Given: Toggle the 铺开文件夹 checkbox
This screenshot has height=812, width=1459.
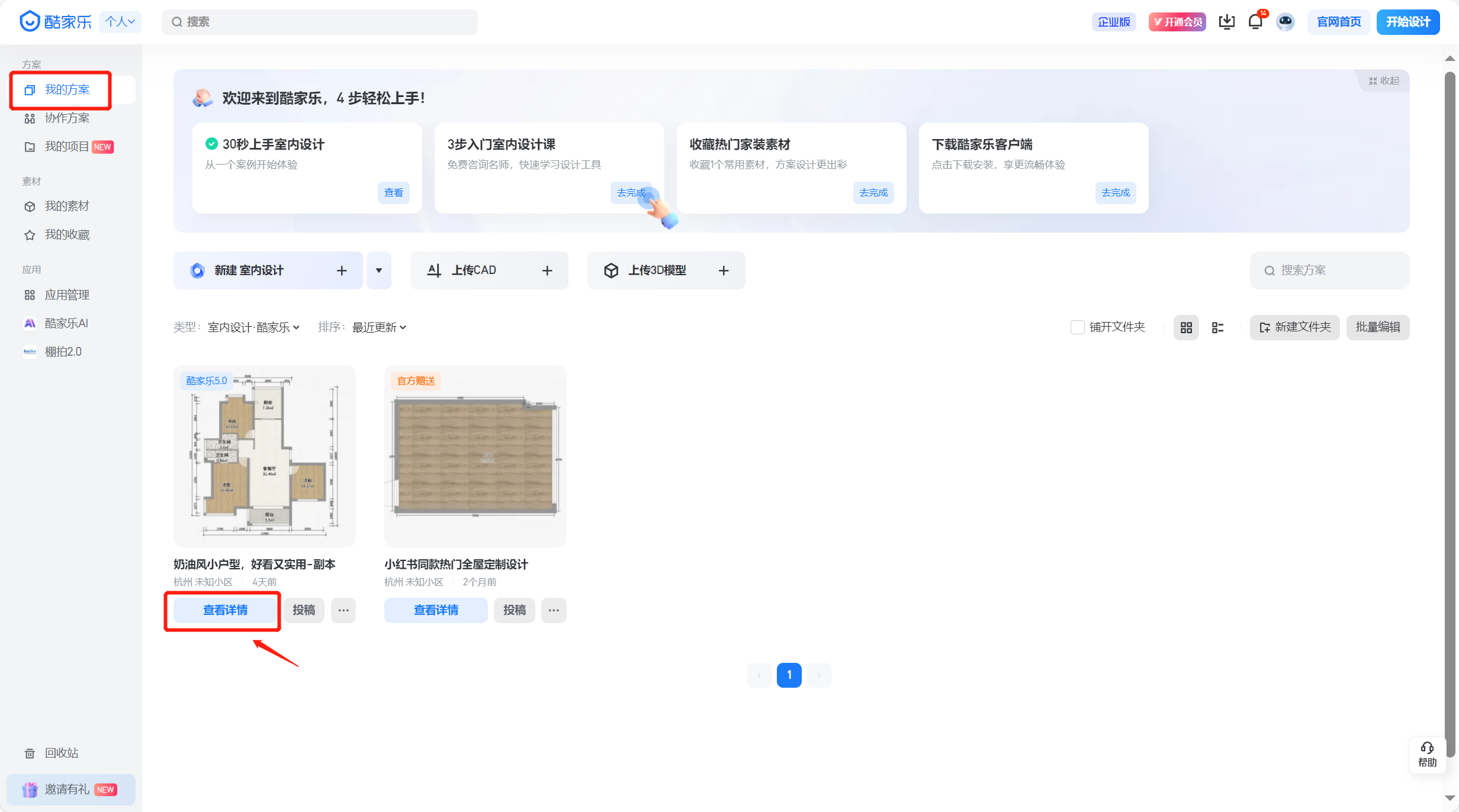Looking at the screenshot, I should point(1077,327).
